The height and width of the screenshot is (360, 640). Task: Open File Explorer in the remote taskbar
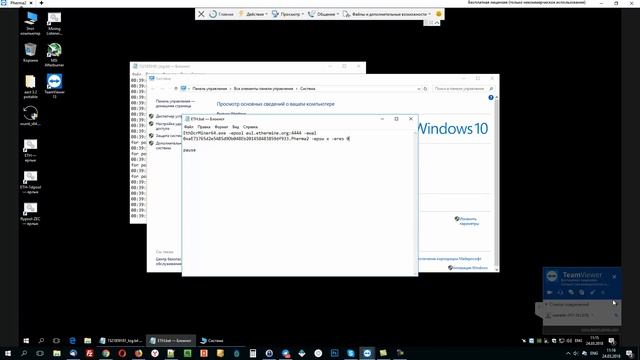pos(87,340)
